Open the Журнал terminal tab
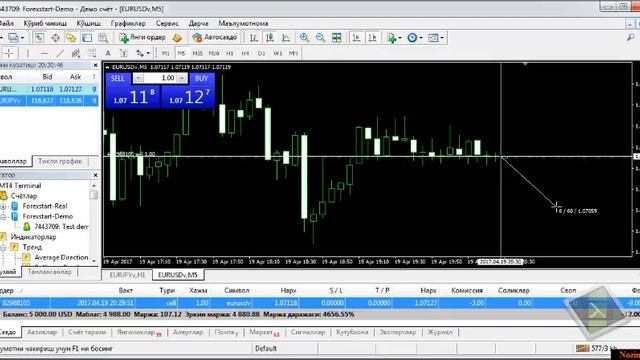The height and width of the screenshot is (360, 640). pos(440,332)
